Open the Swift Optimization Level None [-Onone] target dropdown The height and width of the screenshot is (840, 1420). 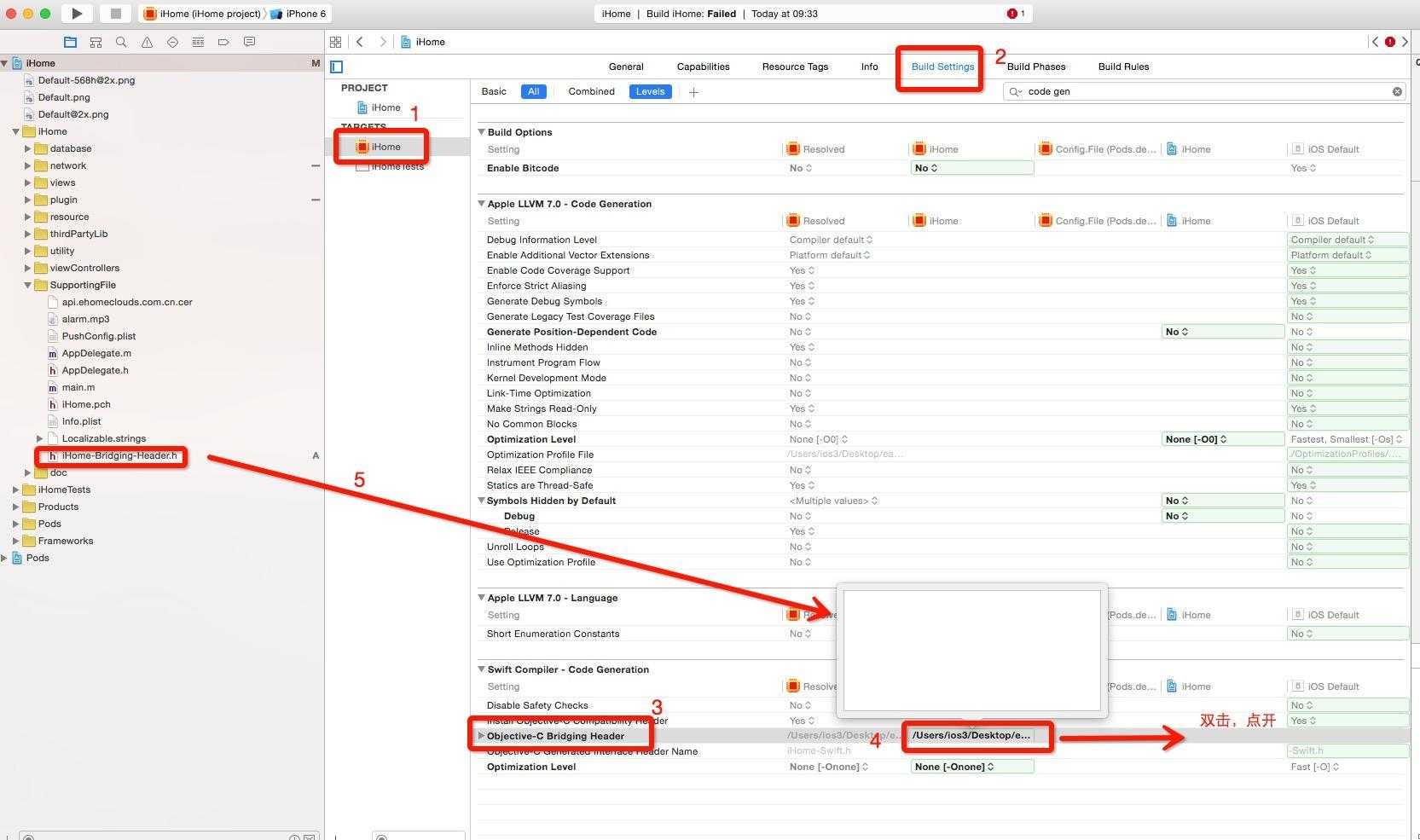[x=971, y=767]
